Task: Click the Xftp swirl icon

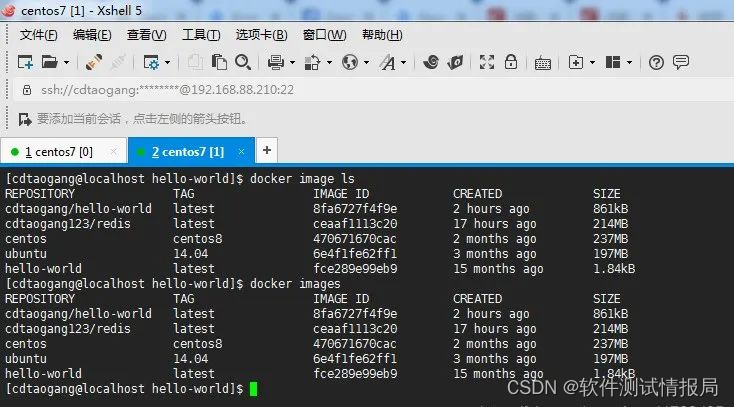Action: (431, 62)
